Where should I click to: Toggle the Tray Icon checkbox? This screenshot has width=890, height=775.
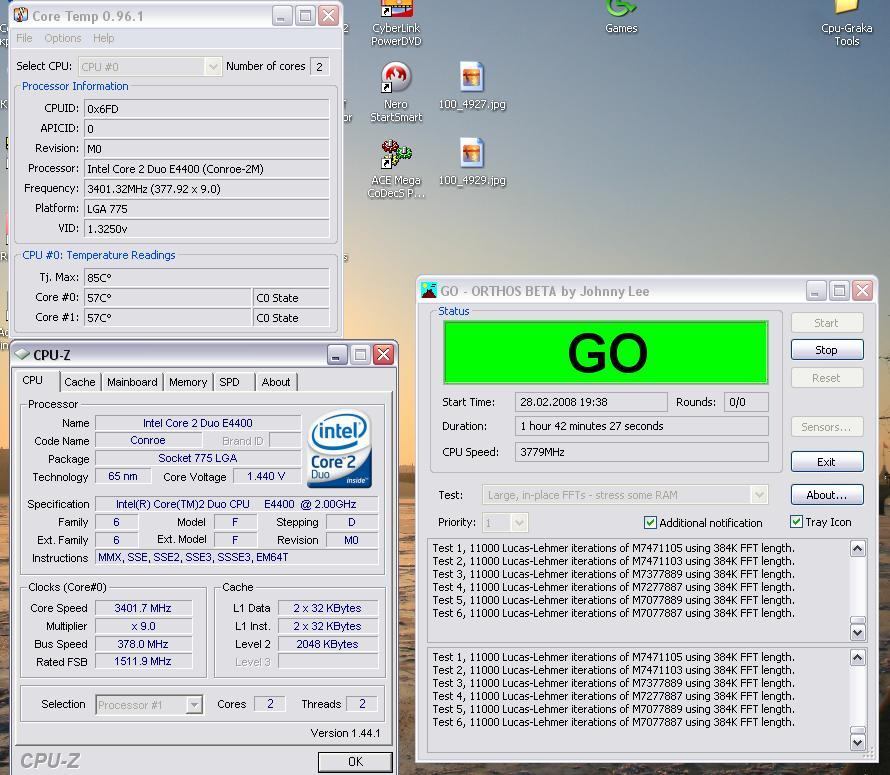click(x=796, y=521)
